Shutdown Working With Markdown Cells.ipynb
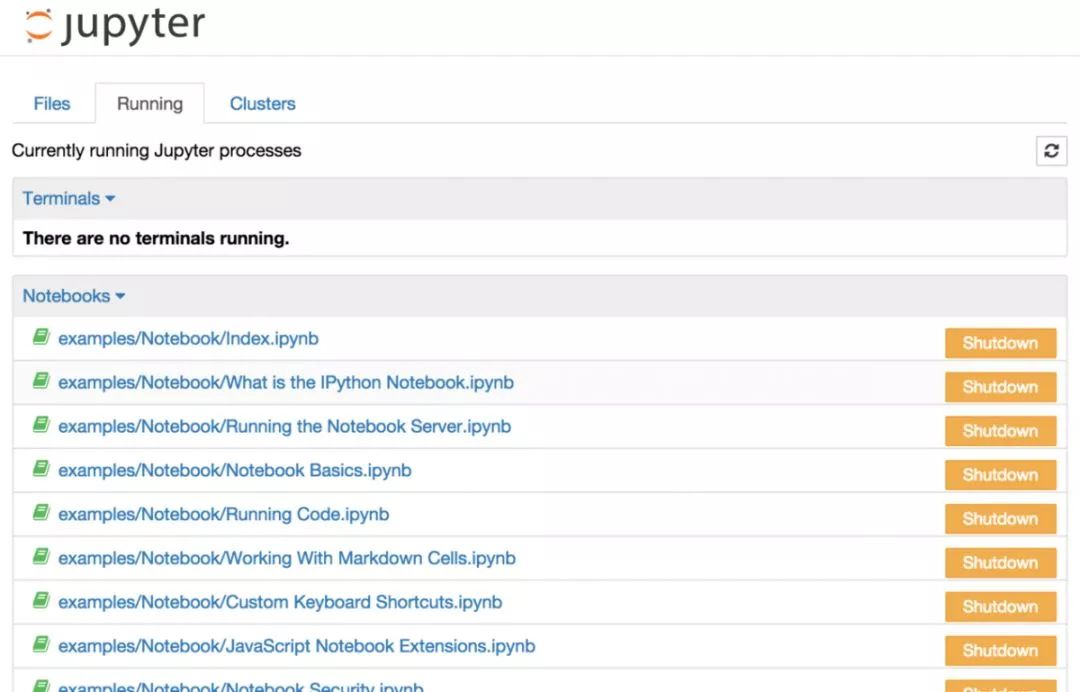Screen dimensions: 1080x692 [x=1000, y=563]
